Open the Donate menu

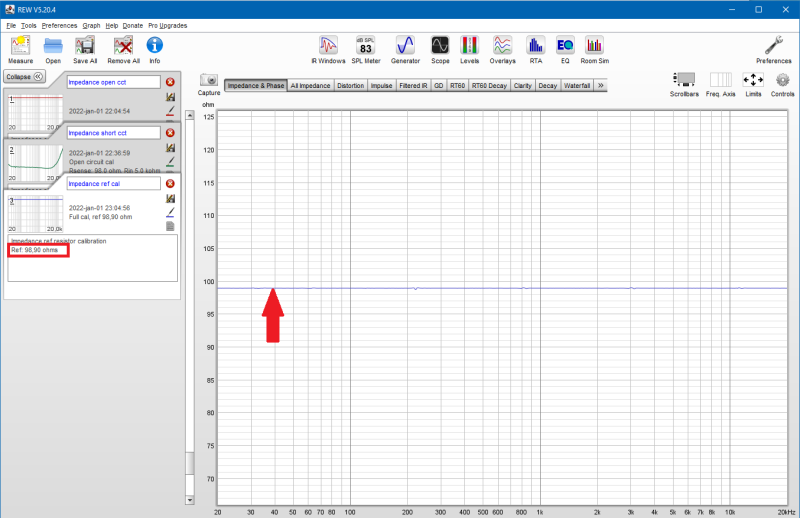133,26
